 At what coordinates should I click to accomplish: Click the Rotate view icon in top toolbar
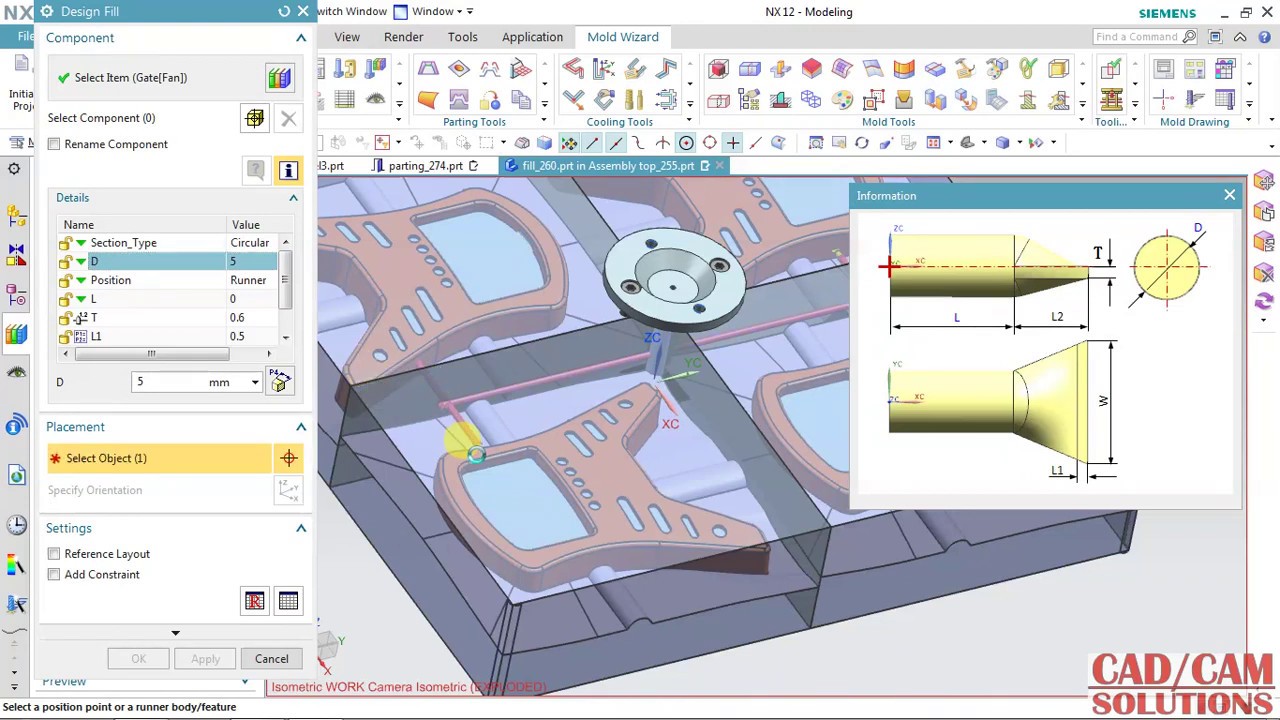[x=861, y=143]
